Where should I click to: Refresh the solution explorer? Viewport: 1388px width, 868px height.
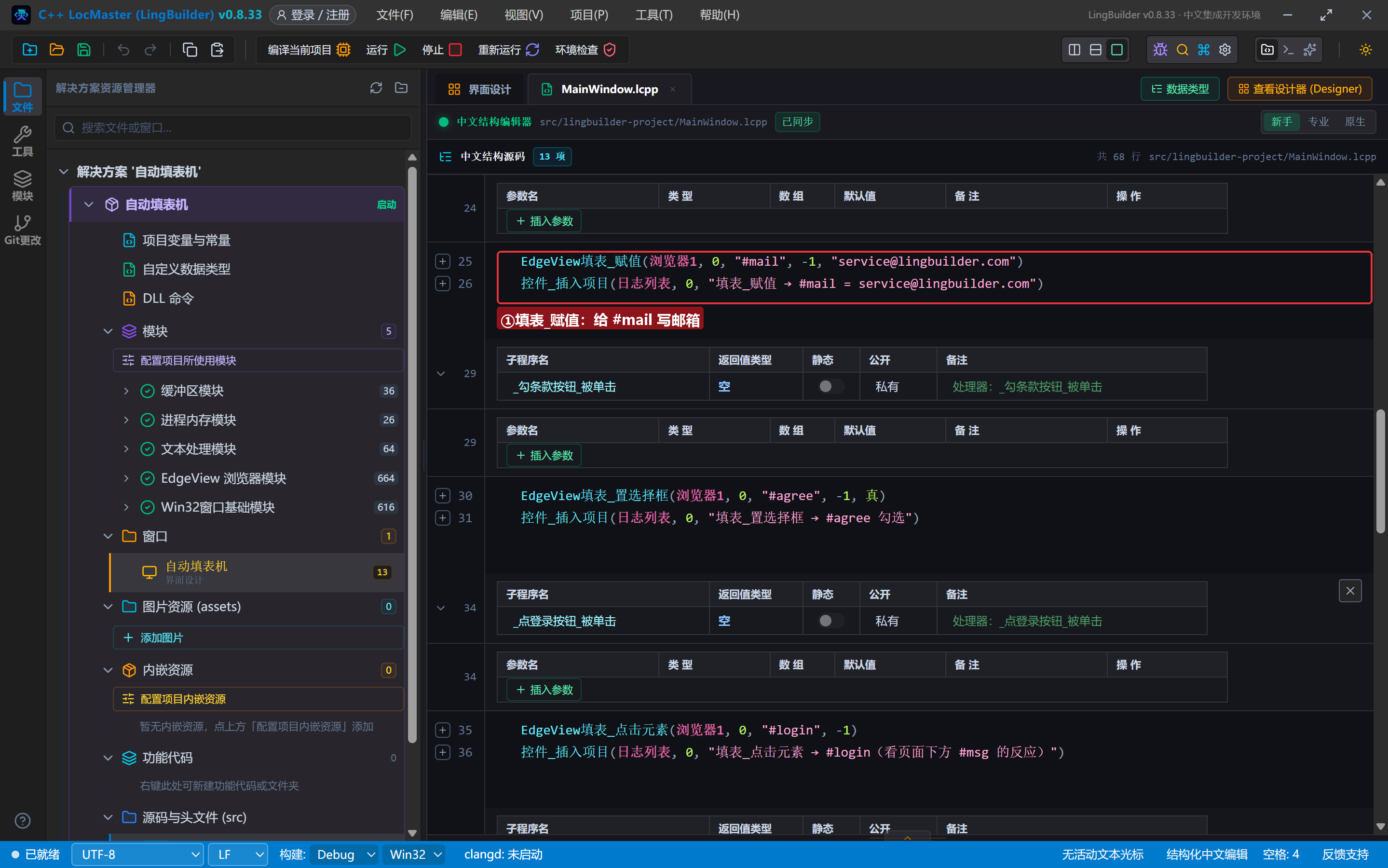point(376,88)
